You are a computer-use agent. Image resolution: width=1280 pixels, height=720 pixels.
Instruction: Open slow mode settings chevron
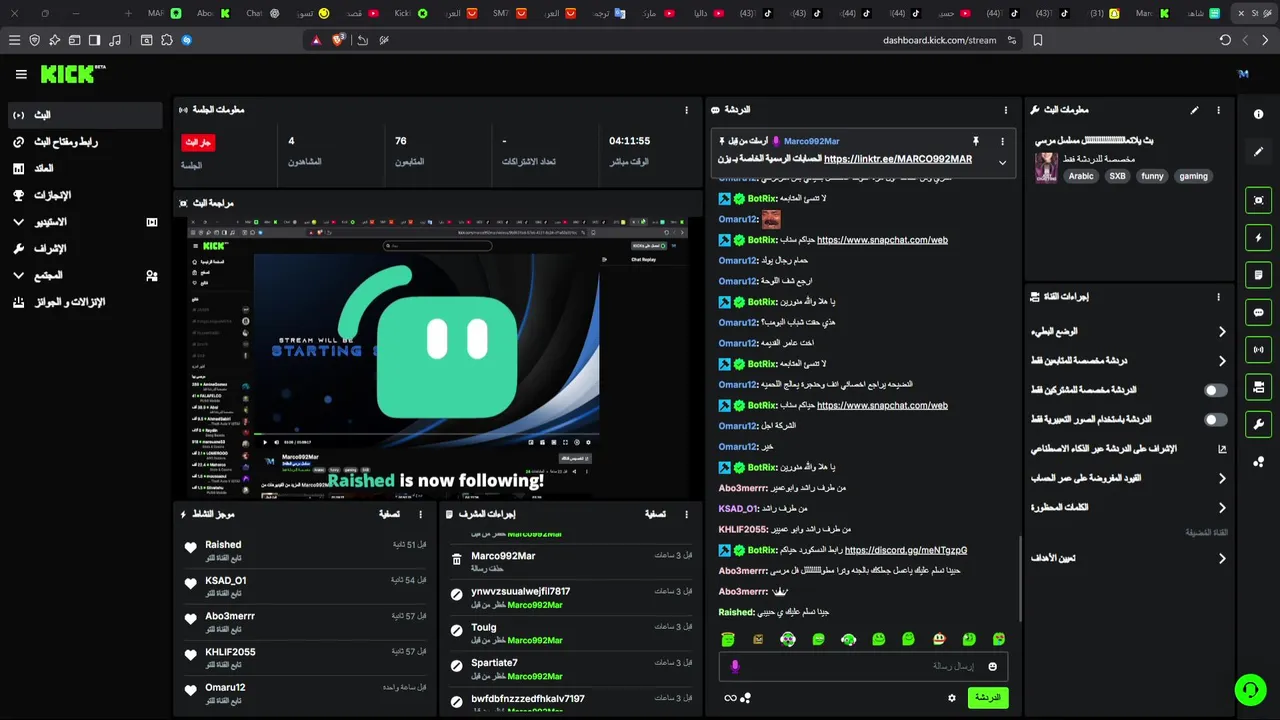click(x=1222, y=332)
